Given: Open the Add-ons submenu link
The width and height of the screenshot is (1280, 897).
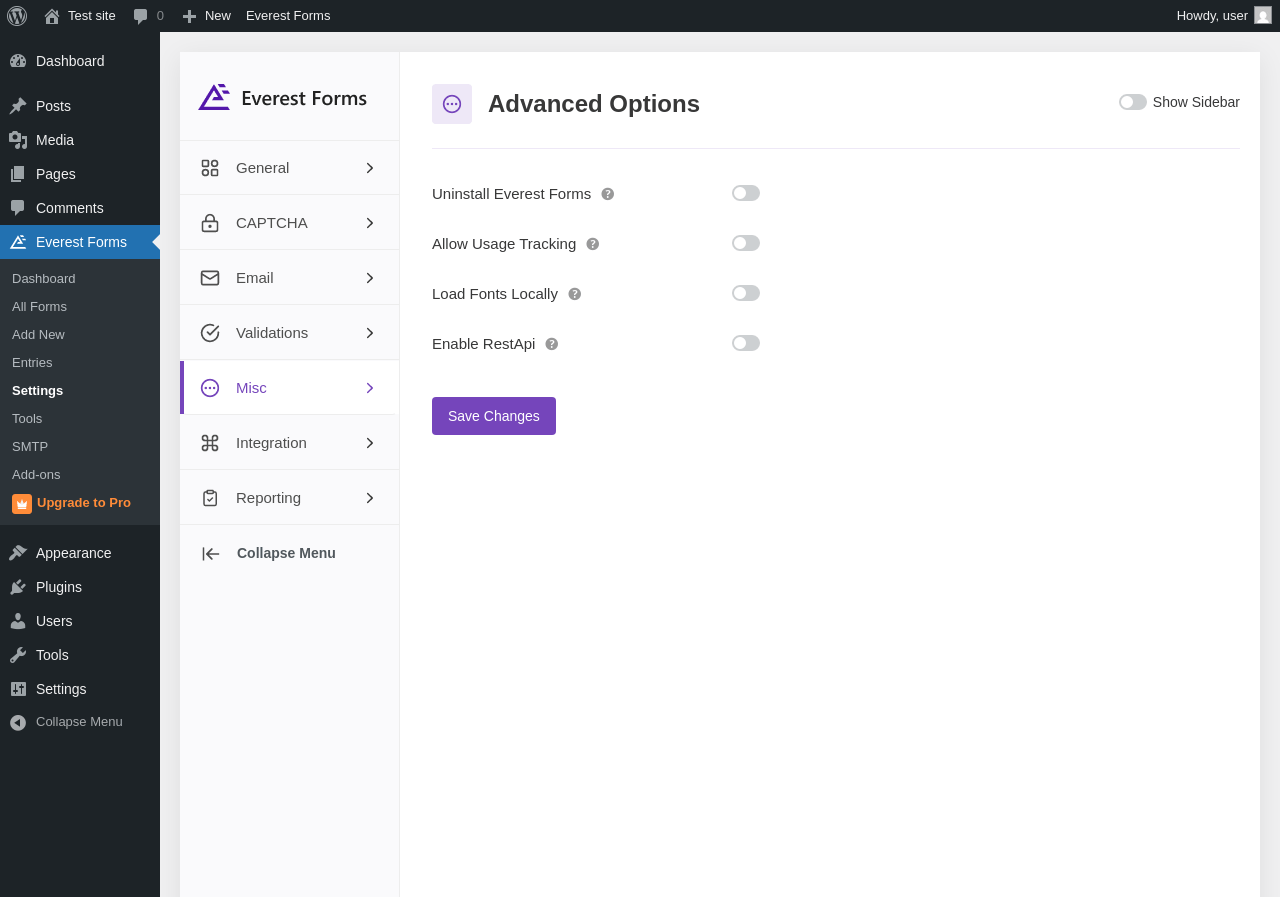Looking at the screenshot, I should pyautogui.click(x=36, y=475).
